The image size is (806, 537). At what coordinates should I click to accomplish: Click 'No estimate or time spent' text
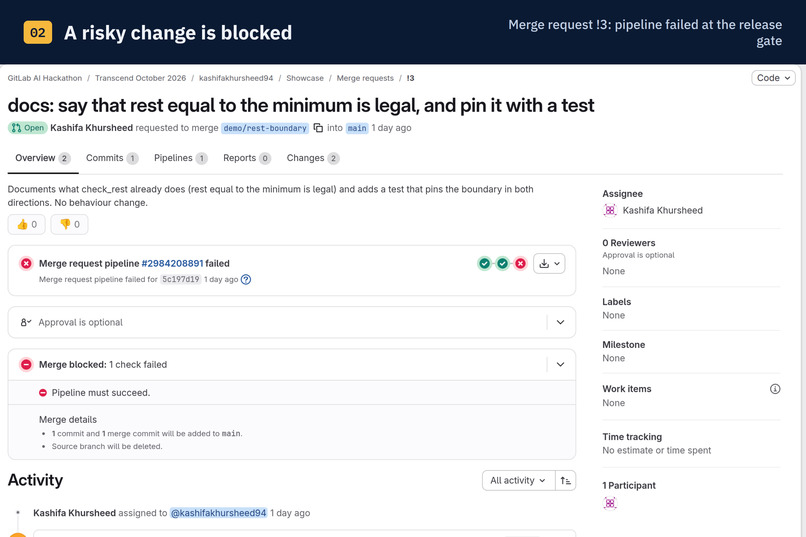(656, 451)
